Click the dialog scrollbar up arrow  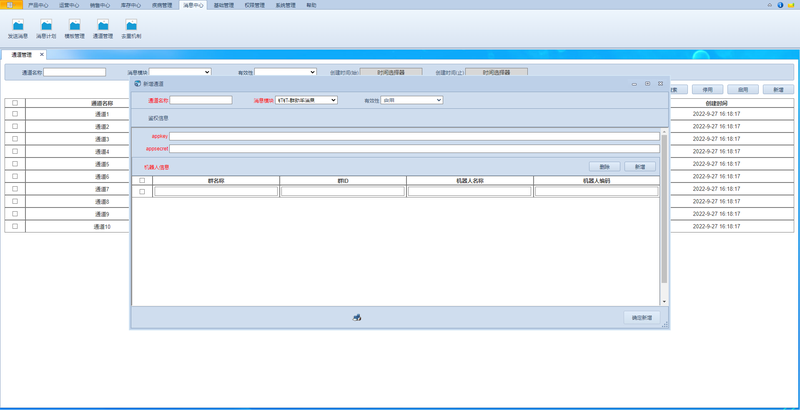[x=664, y=132]
